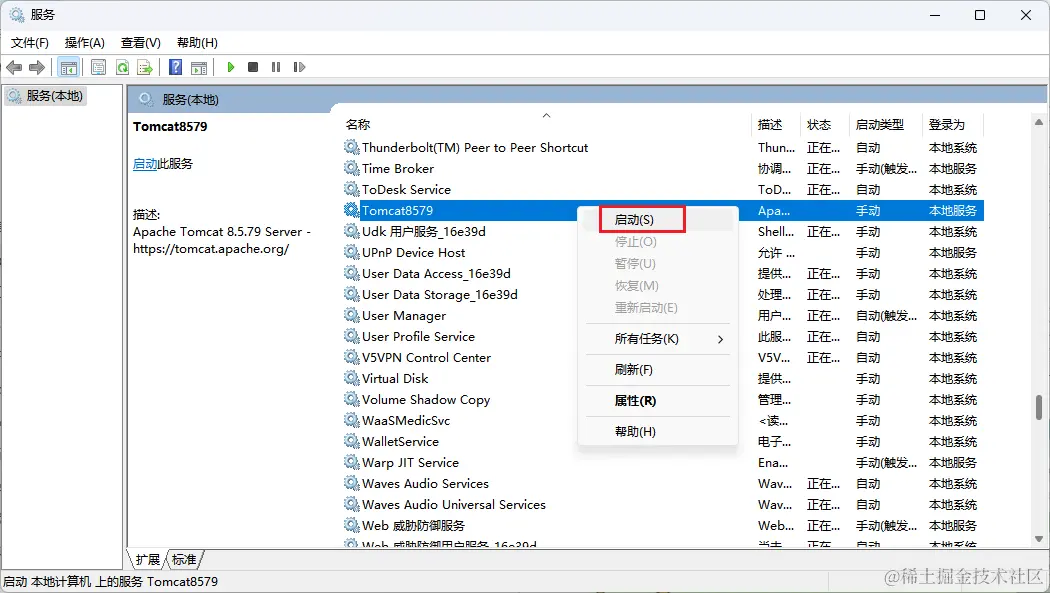Click the 启动 link for this service
Image resolution: width=1050 pixels, height=593 pixels.
click(145, 163)
